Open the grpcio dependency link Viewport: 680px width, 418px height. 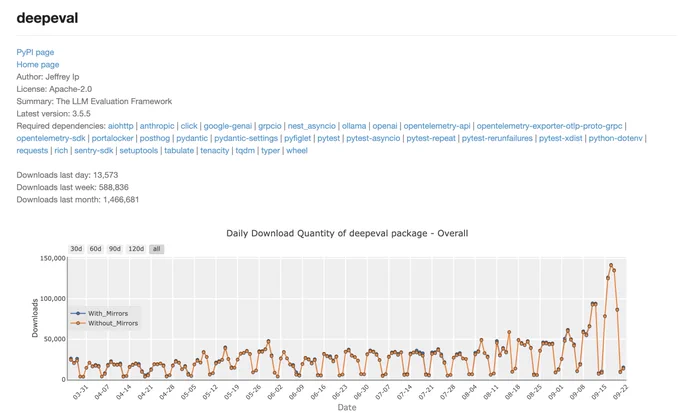270,126
